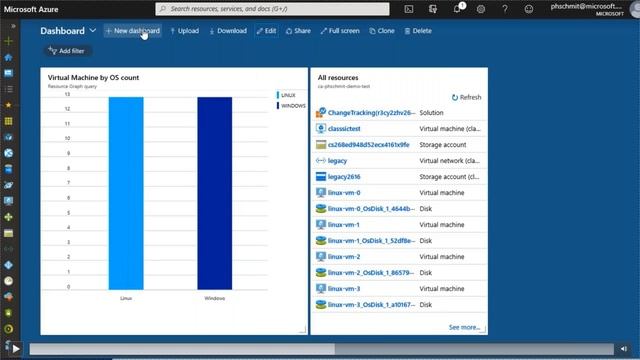The image size is (640, 360).
Task: Click See more in All resources tile
Action: [x=464, y=327]
